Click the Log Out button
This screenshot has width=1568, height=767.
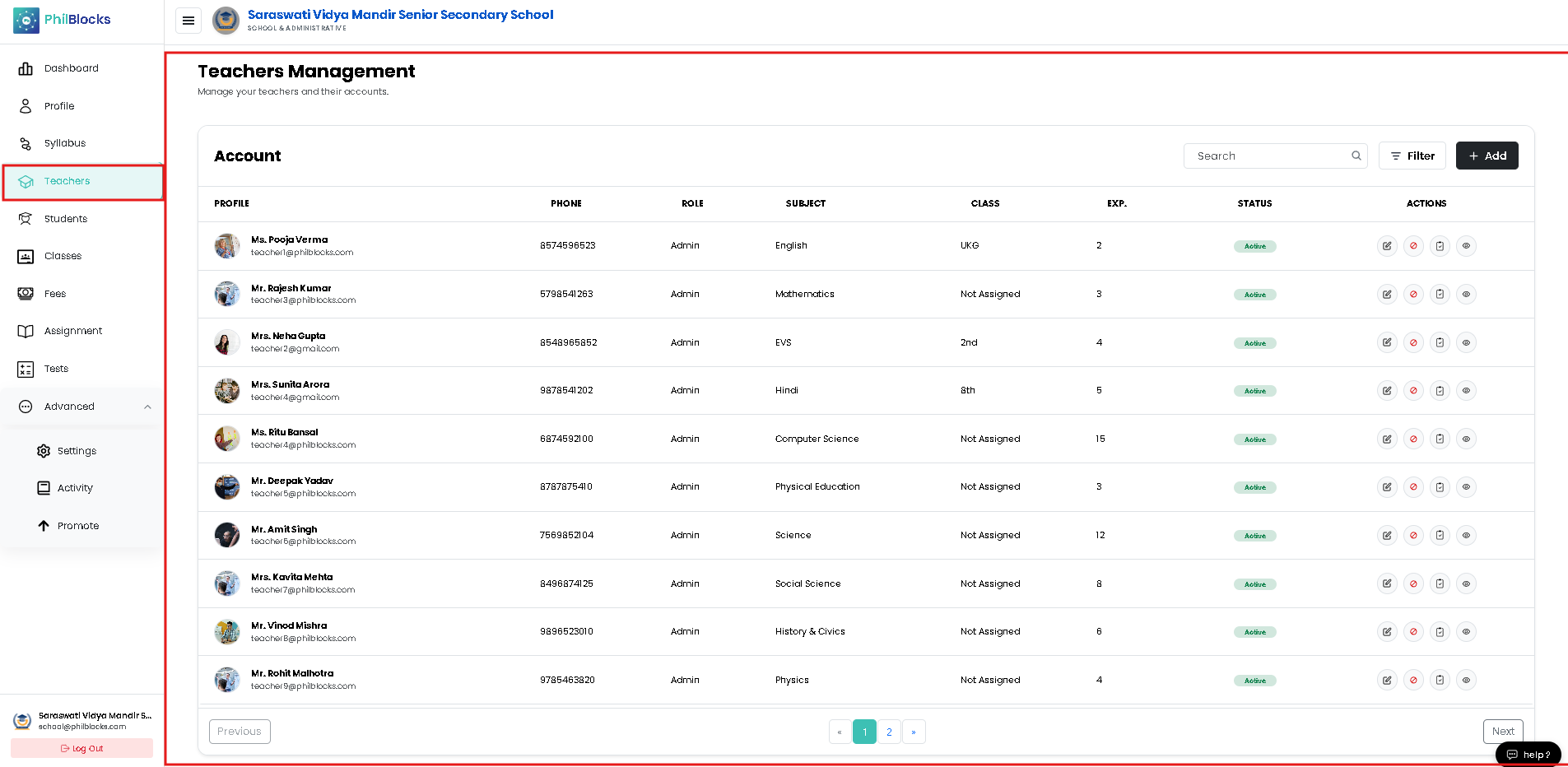pyautogui.click(x=81, y=748)
